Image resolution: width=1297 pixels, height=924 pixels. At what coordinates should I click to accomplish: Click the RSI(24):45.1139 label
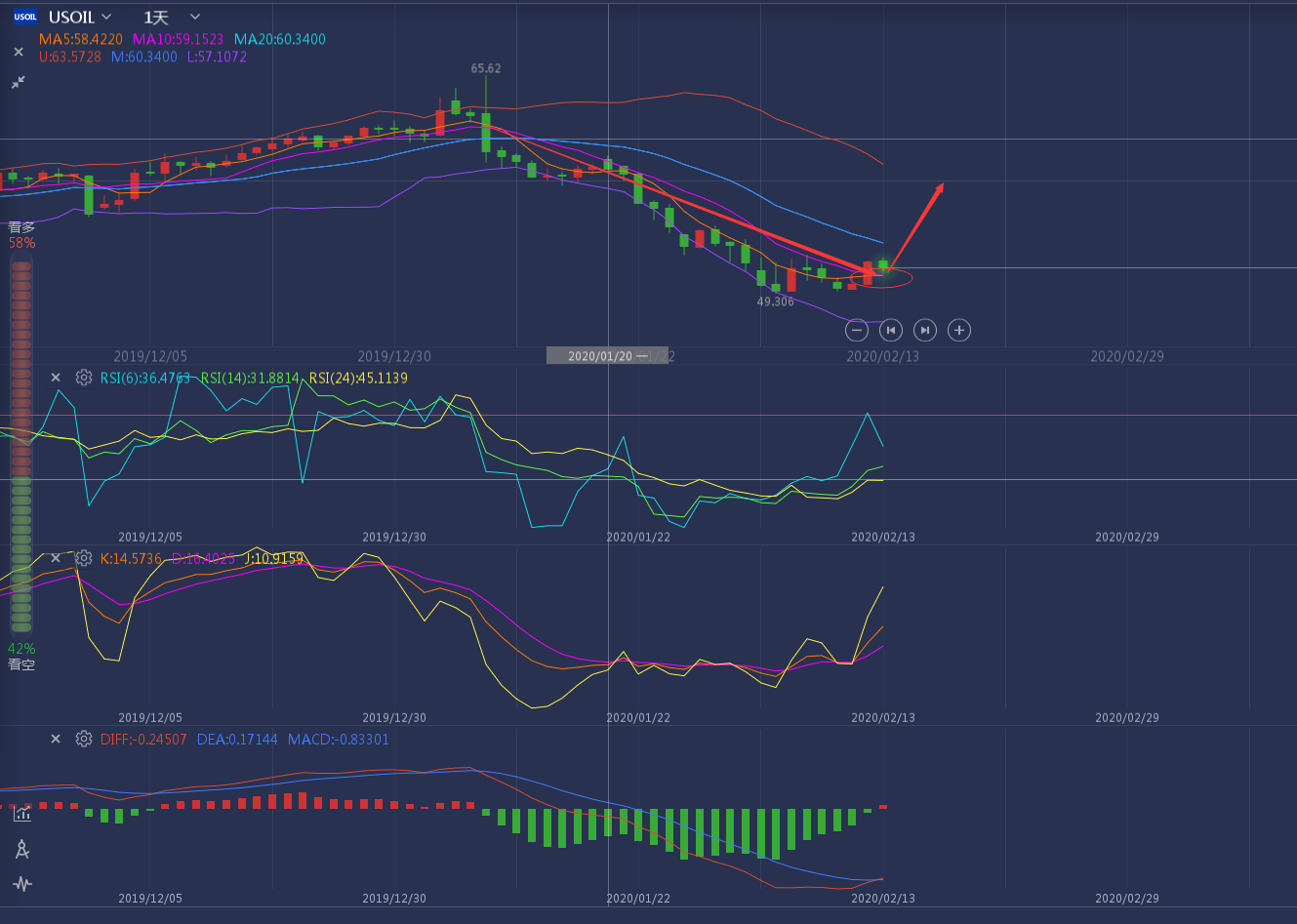click(x=358, y=378)
